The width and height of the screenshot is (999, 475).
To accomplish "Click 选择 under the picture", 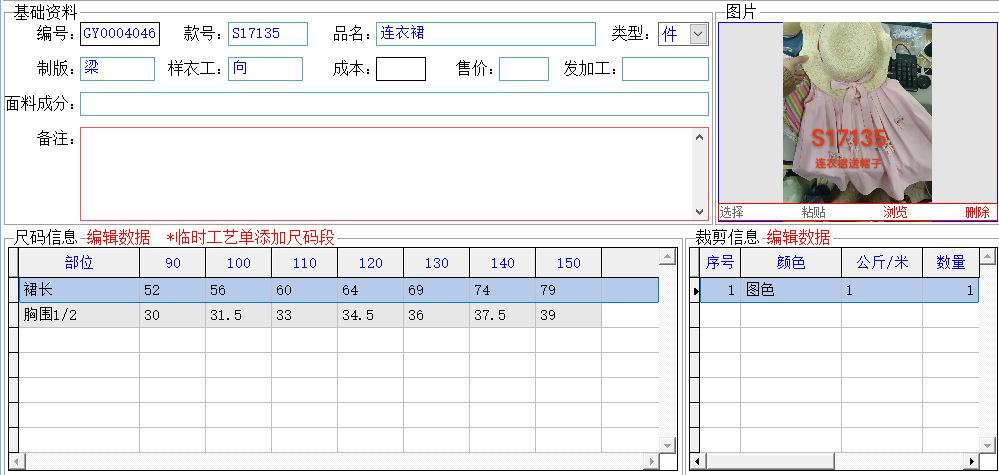I will (731, 213).
